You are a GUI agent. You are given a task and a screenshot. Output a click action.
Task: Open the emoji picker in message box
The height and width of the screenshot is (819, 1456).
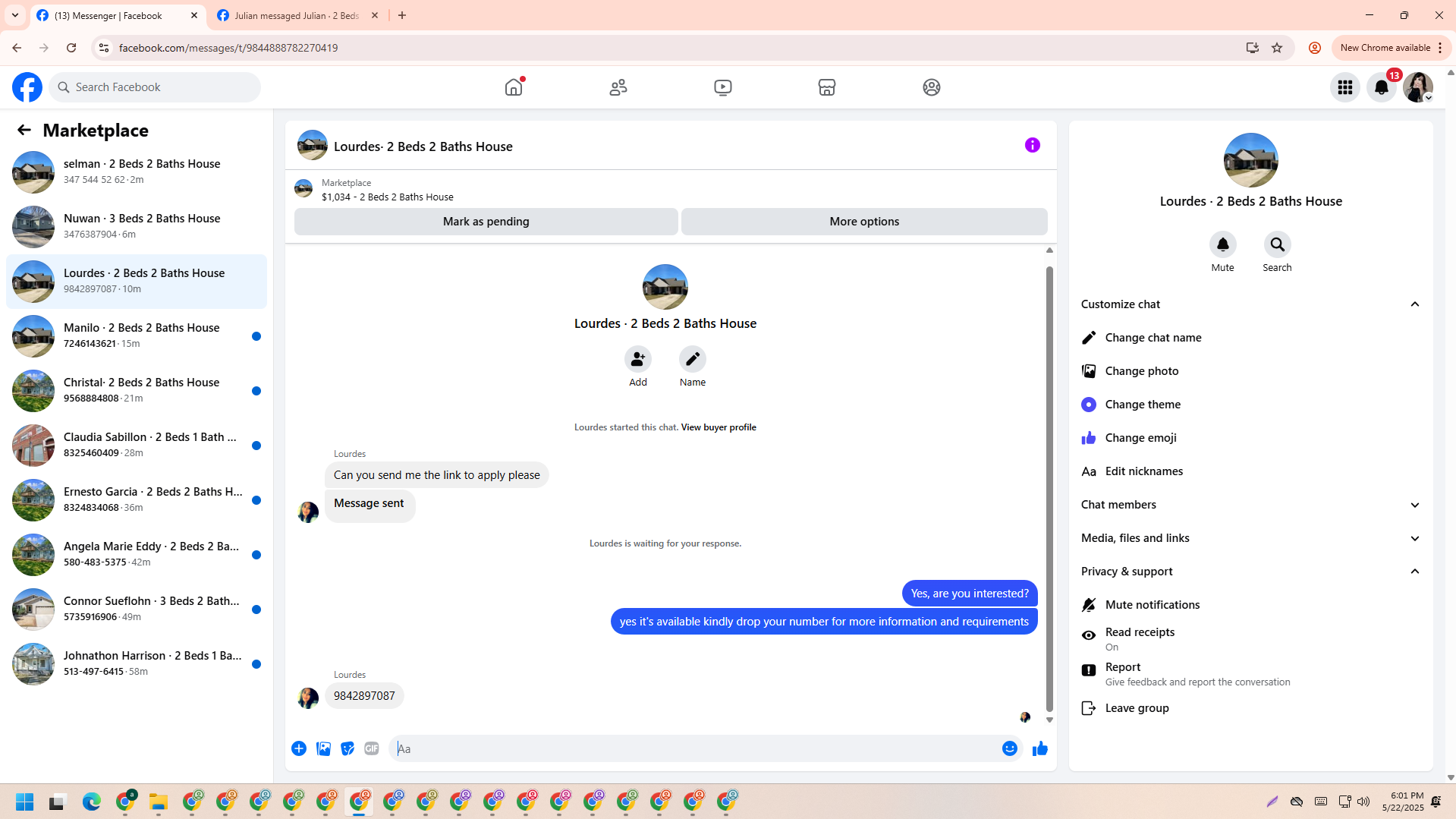[1010, 748]
